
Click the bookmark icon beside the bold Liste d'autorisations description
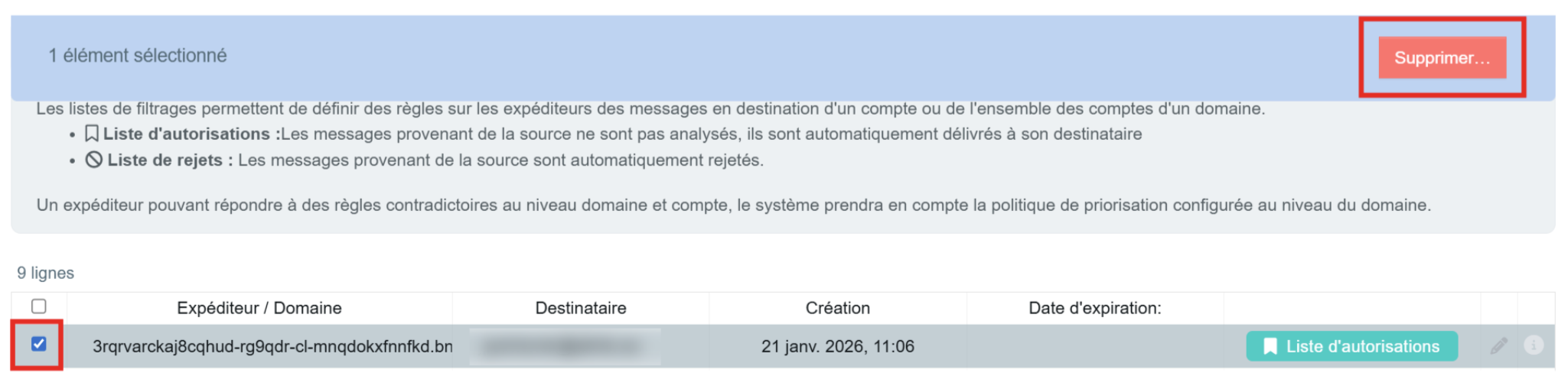(x=92, y=134)
